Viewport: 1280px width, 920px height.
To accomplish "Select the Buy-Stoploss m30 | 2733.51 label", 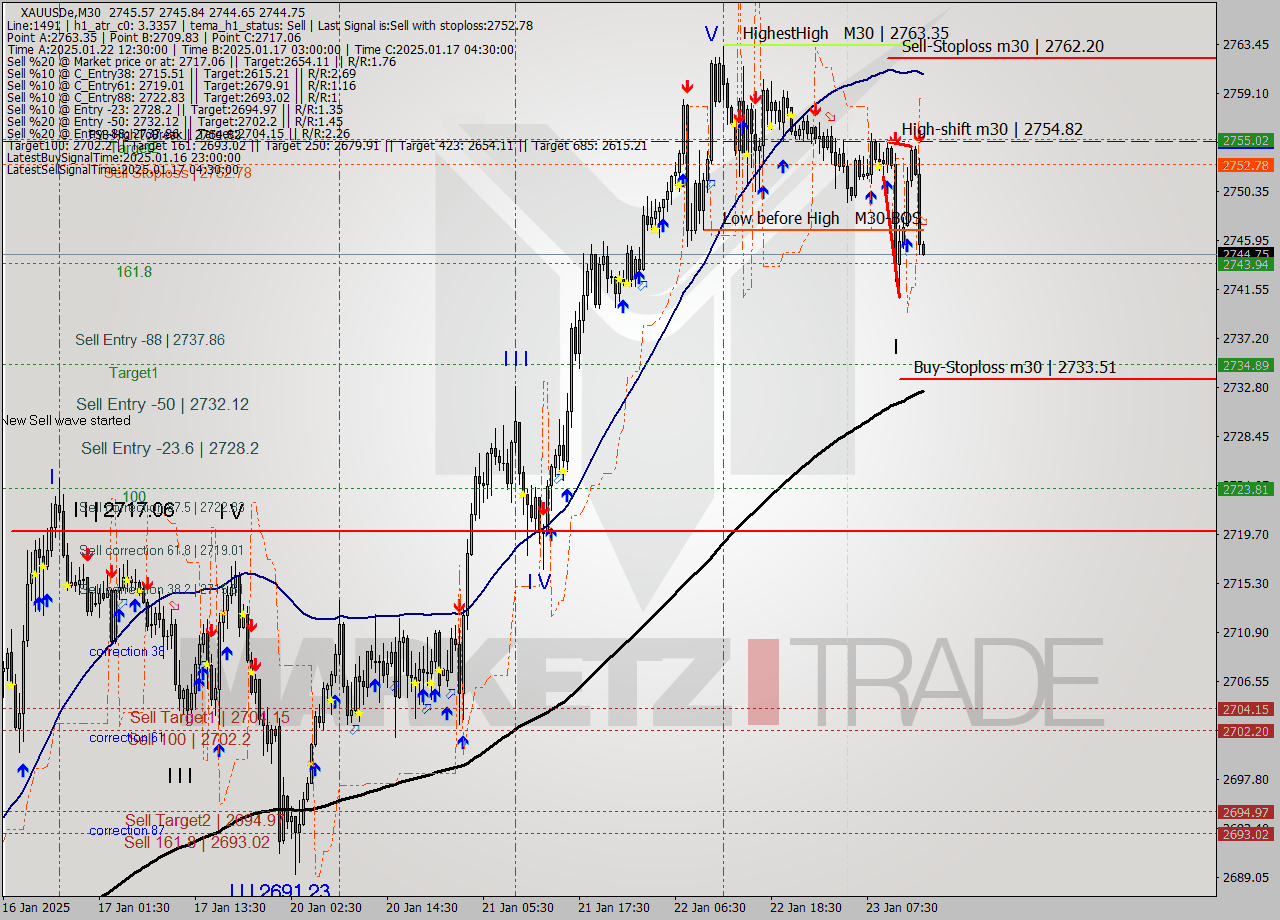I will [x=1014, y=367].
